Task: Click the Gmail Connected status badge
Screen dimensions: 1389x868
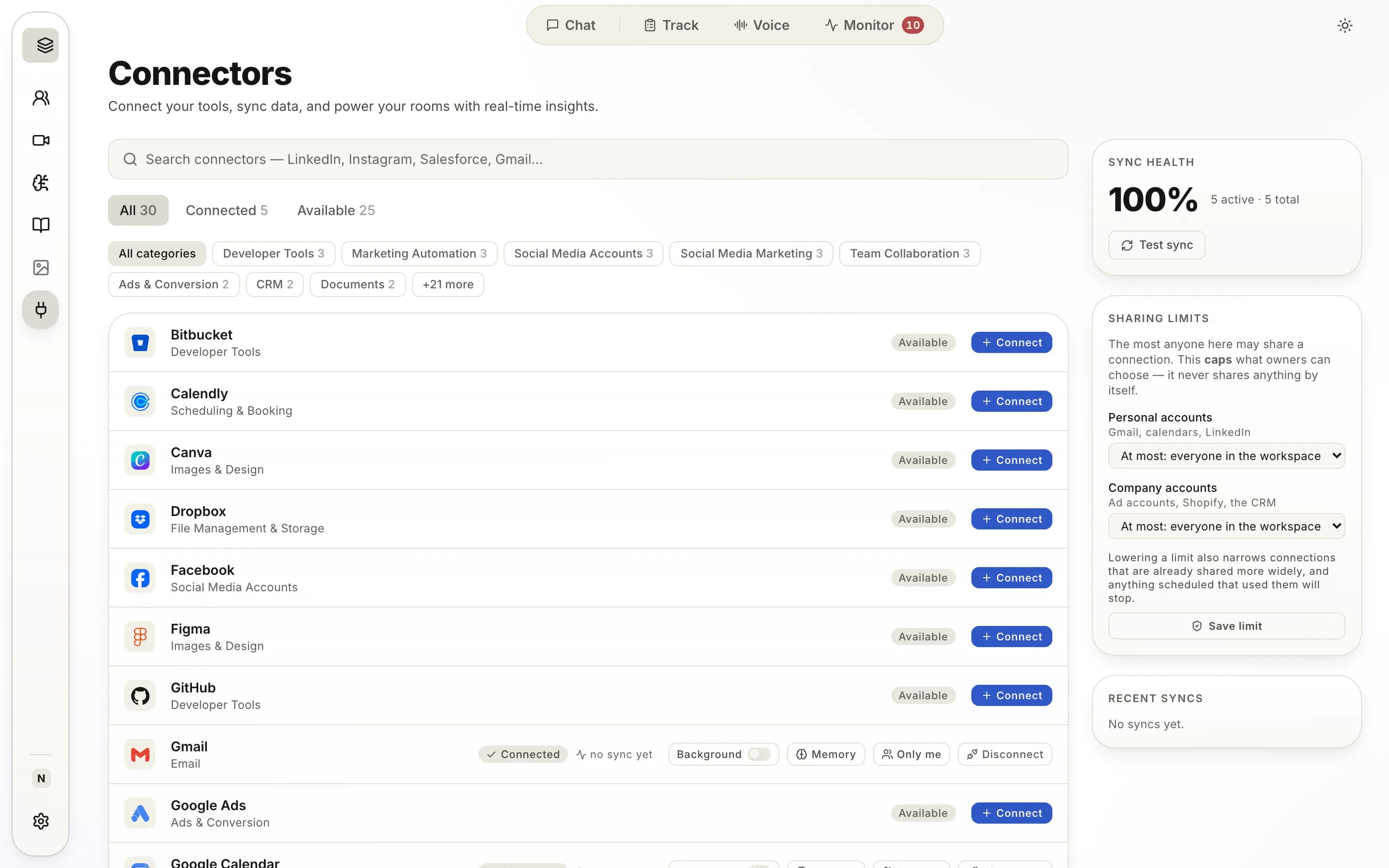Action: click(523, 754)
